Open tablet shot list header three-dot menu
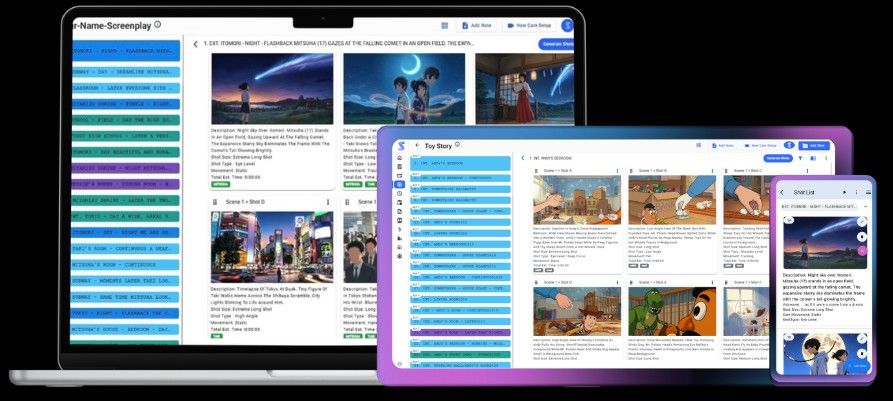This screenshot has height=401, width=893. click(x=826, y=158)
